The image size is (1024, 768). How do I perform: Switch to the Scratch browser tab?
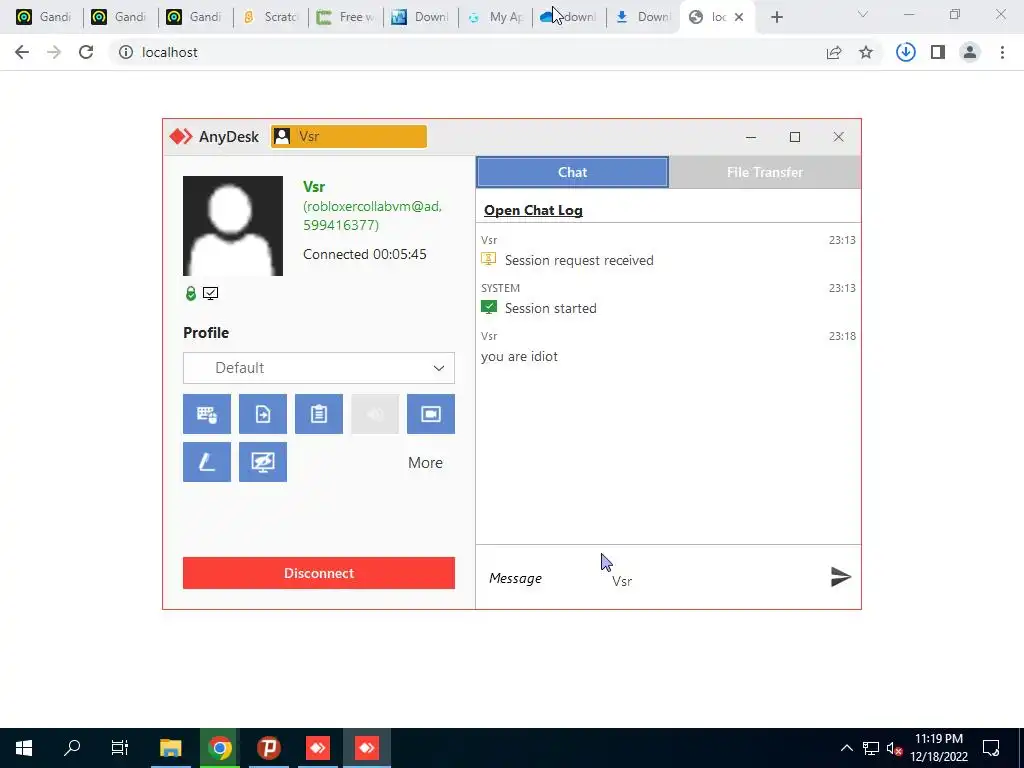270,17
